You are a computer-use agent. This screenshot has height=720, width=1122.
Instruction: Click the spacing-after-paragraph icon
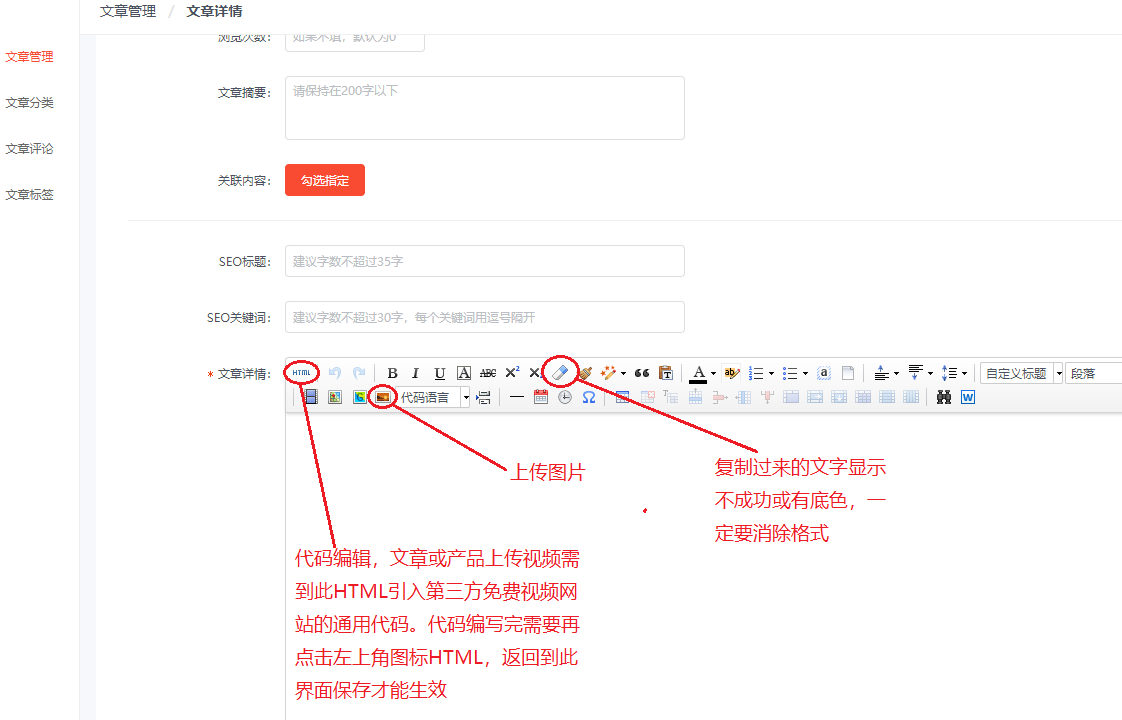915,373
